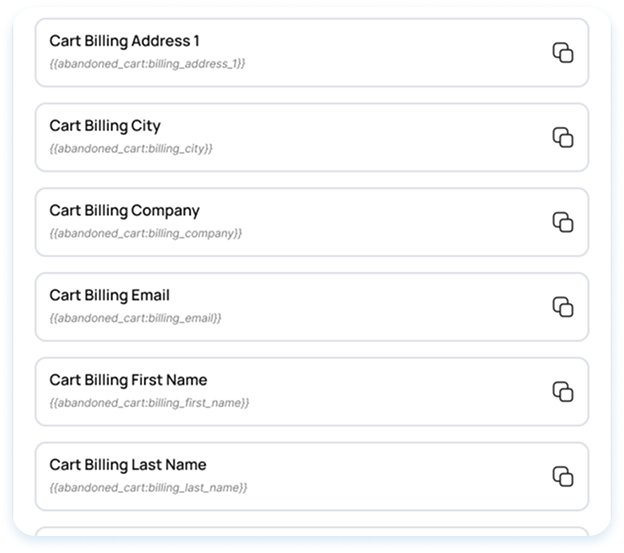The height and width of the screenshot is (553, 624).
Task: Click the Cart Billing City heading
Action: click(x=105, y=126)
